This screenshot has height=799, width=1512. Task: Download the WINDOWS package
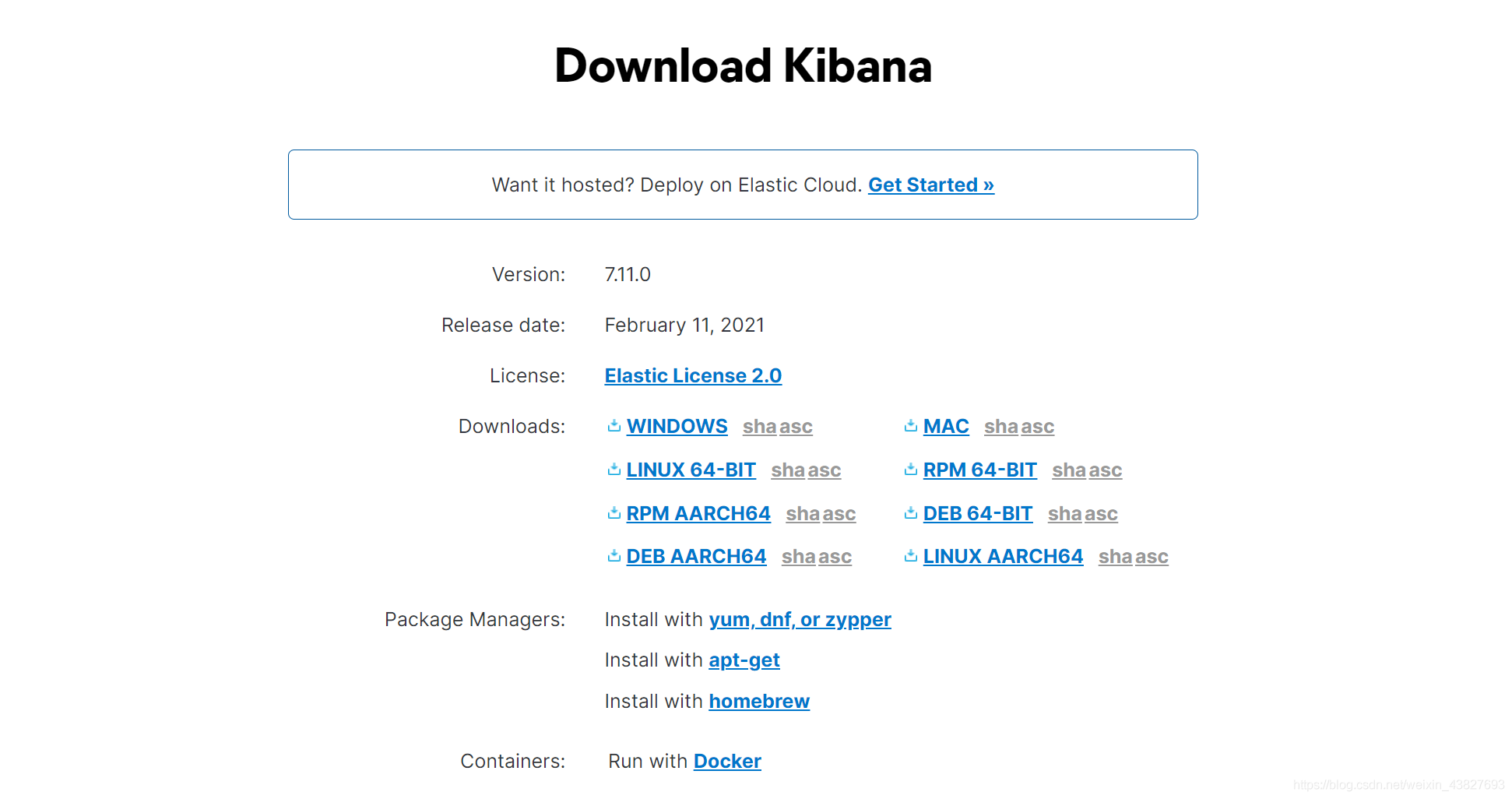click(x=677, y=427)
